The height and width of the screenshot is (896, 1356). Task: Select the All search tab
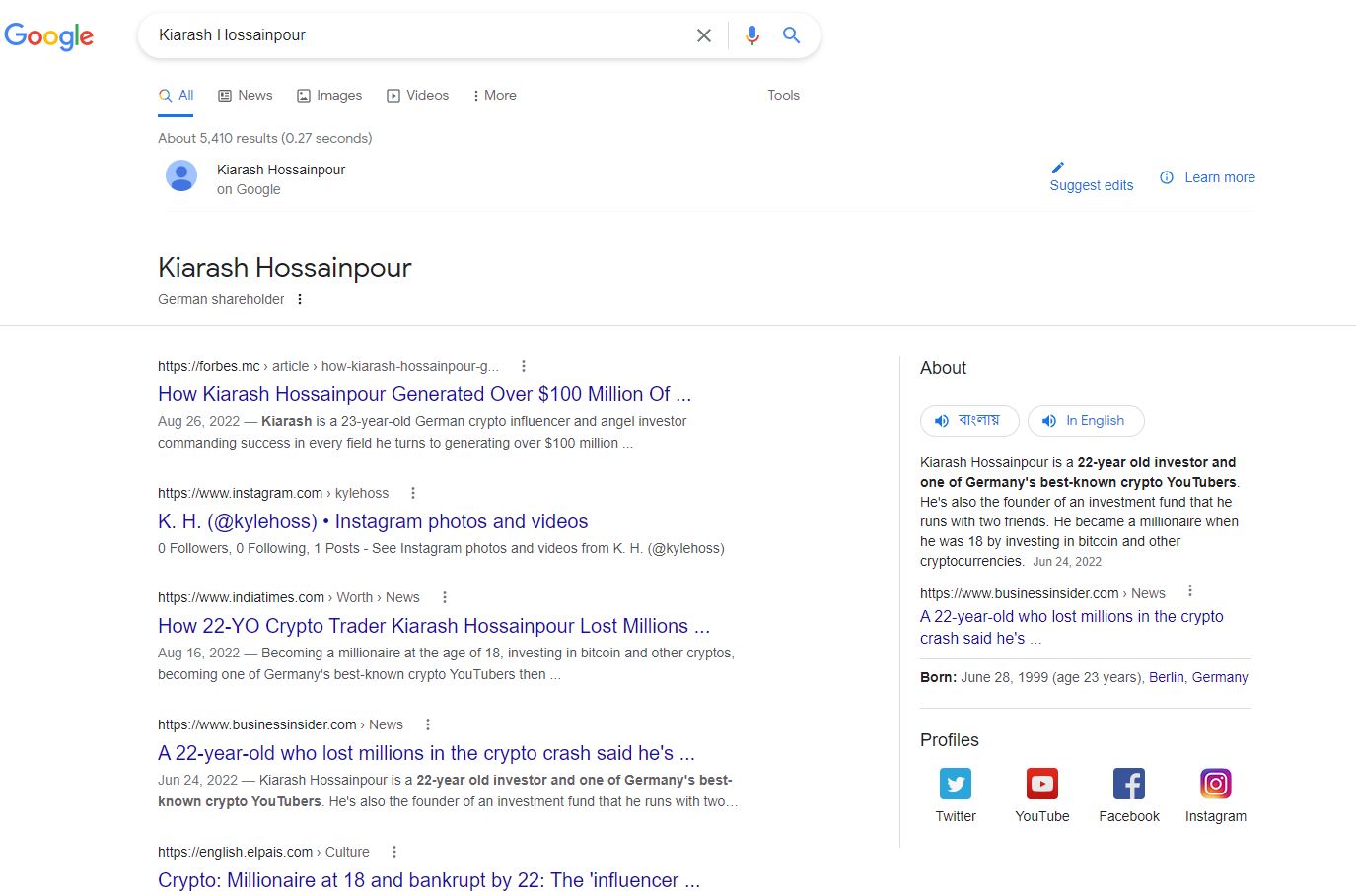176,96
